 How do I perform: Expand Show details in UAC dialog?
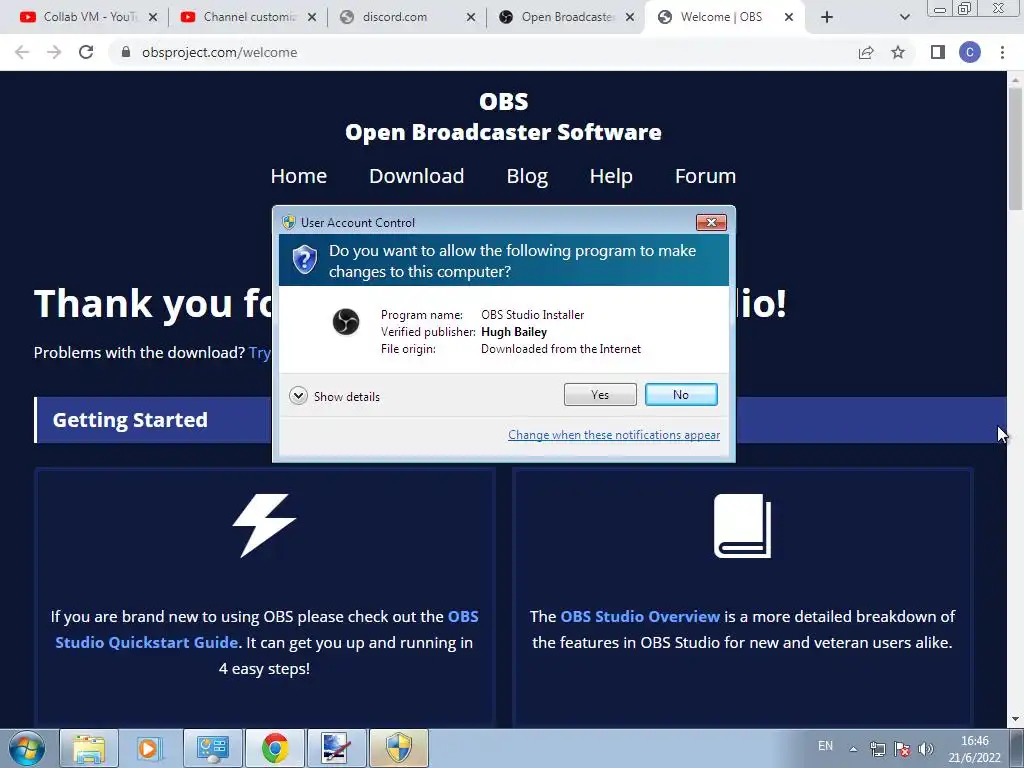pos(334,396)
